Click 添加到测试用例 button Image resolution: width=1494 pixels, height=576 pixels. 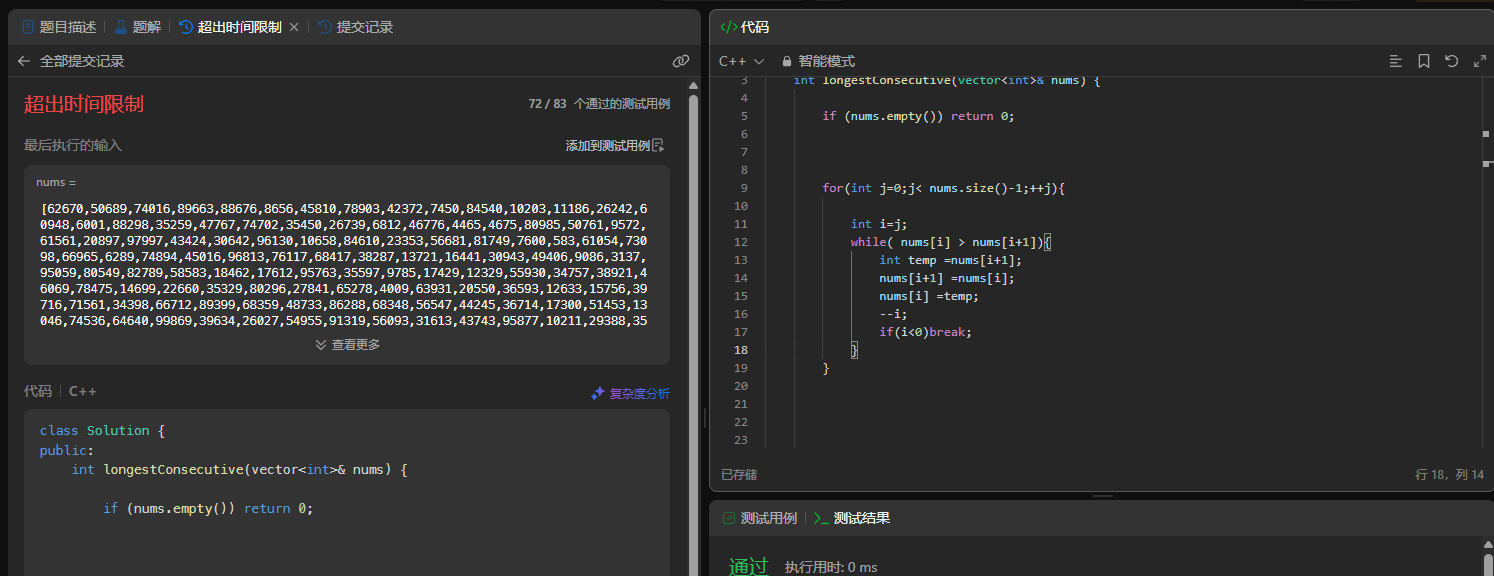click(615, 145)
